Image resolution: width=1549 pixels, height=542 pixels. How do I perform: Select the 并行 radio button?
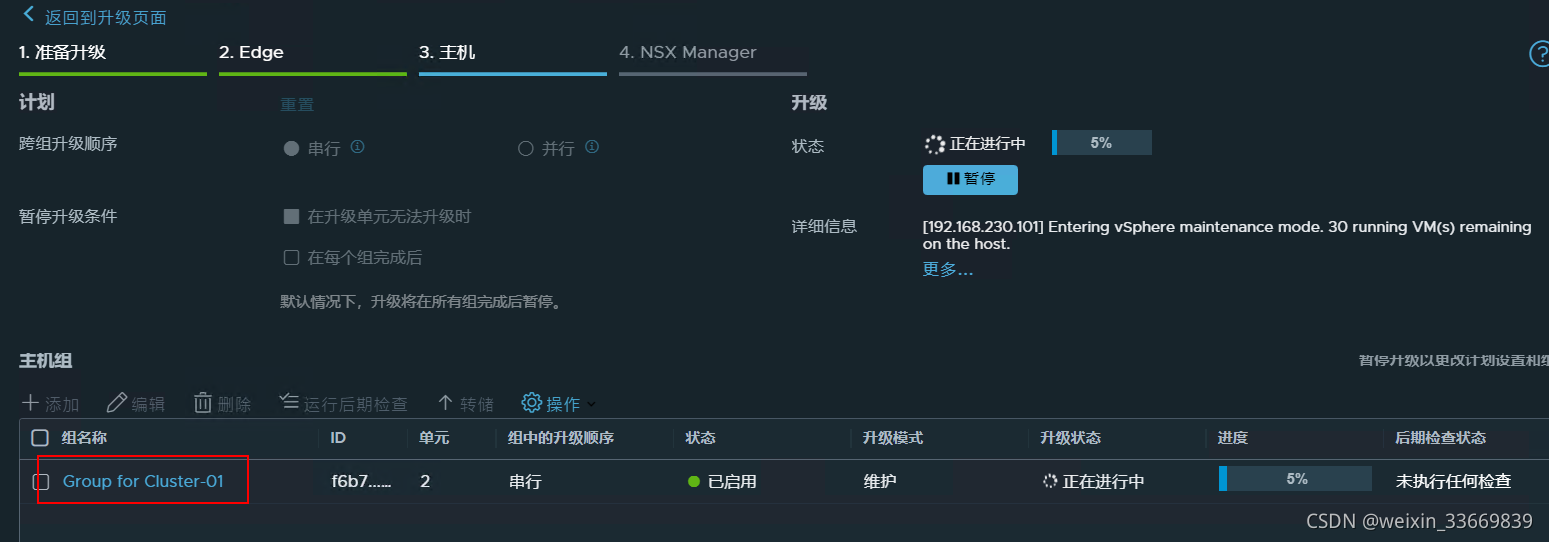tap(526, 148)
